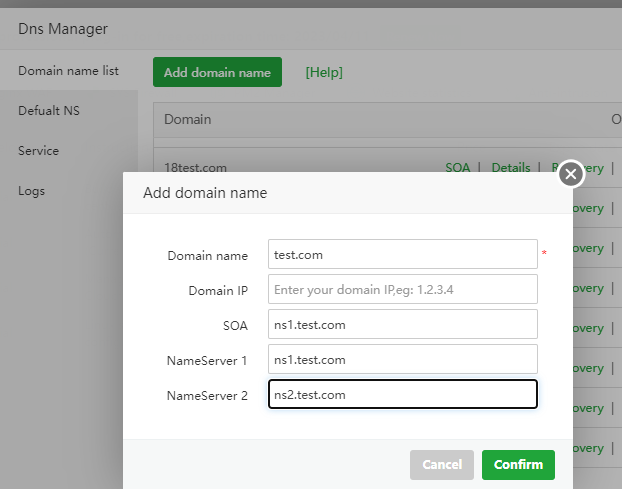Click the green Add domain name button
Image resolution: width=622 pixels, height=489 pixels.
pos(217,72)
